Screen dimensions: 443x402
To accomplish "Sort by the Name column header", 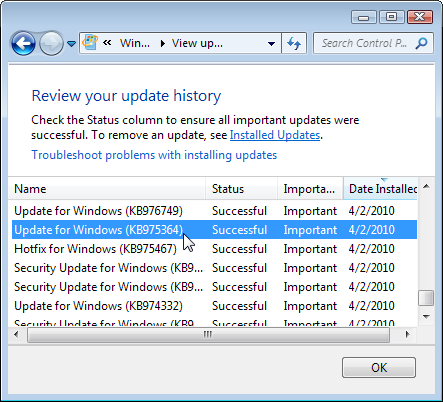I will [x=106, y=189].
